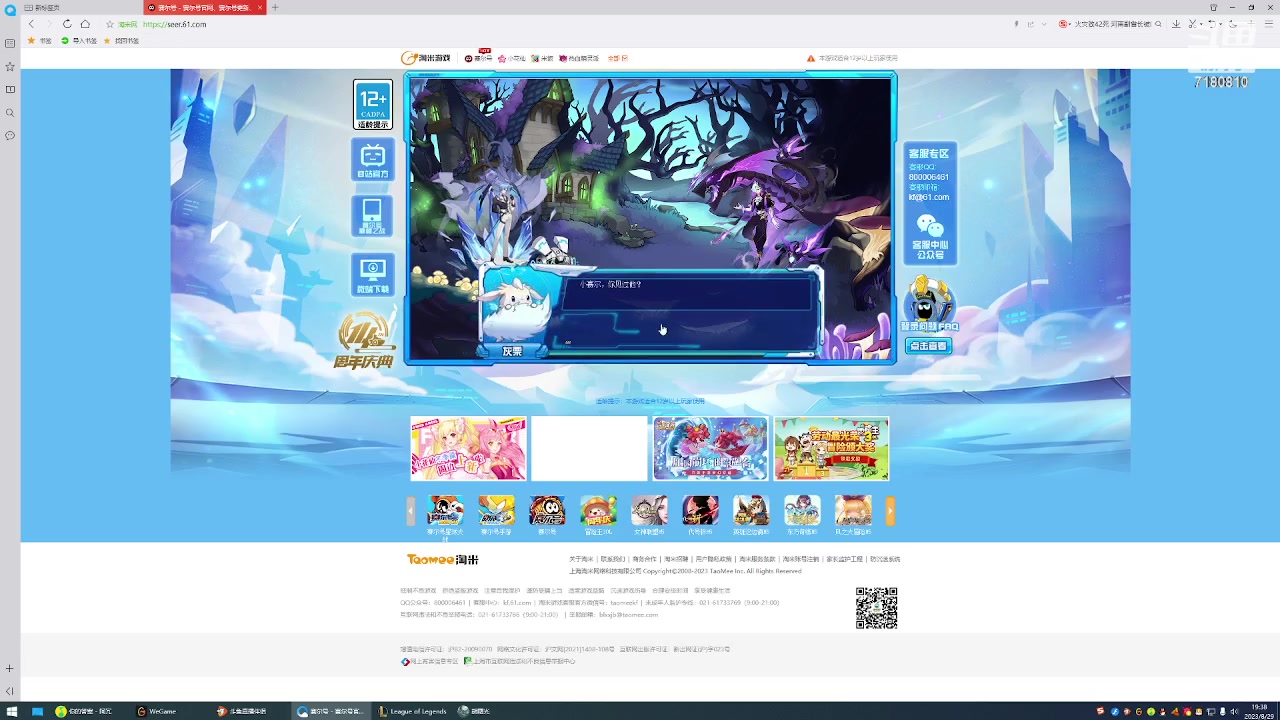Click the footer QR code
Image resolution: width=1280 pixels, height=720 pixels.
pyautogui.click(x=876, y=608)
